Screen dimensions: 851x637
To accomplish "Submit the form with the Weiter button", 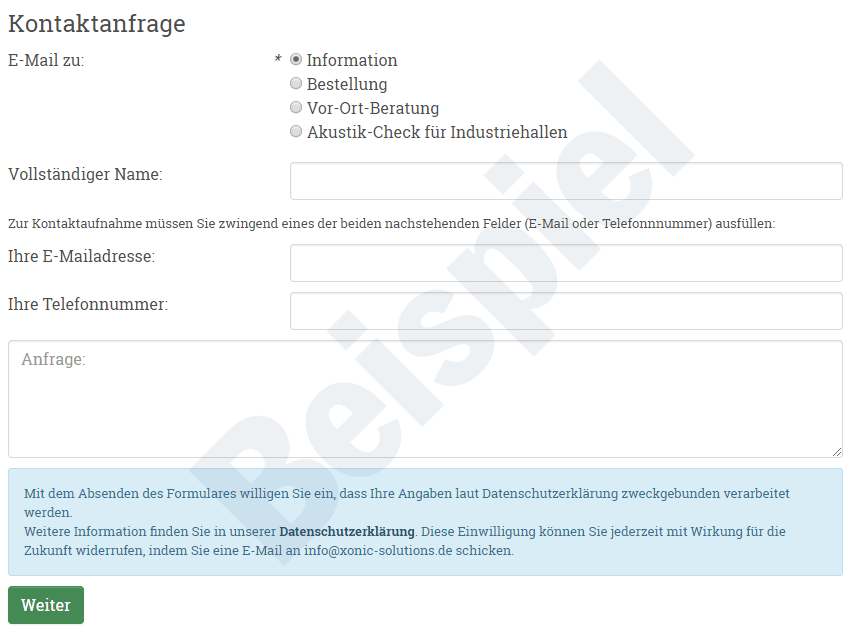I will (x=46, y=605).
